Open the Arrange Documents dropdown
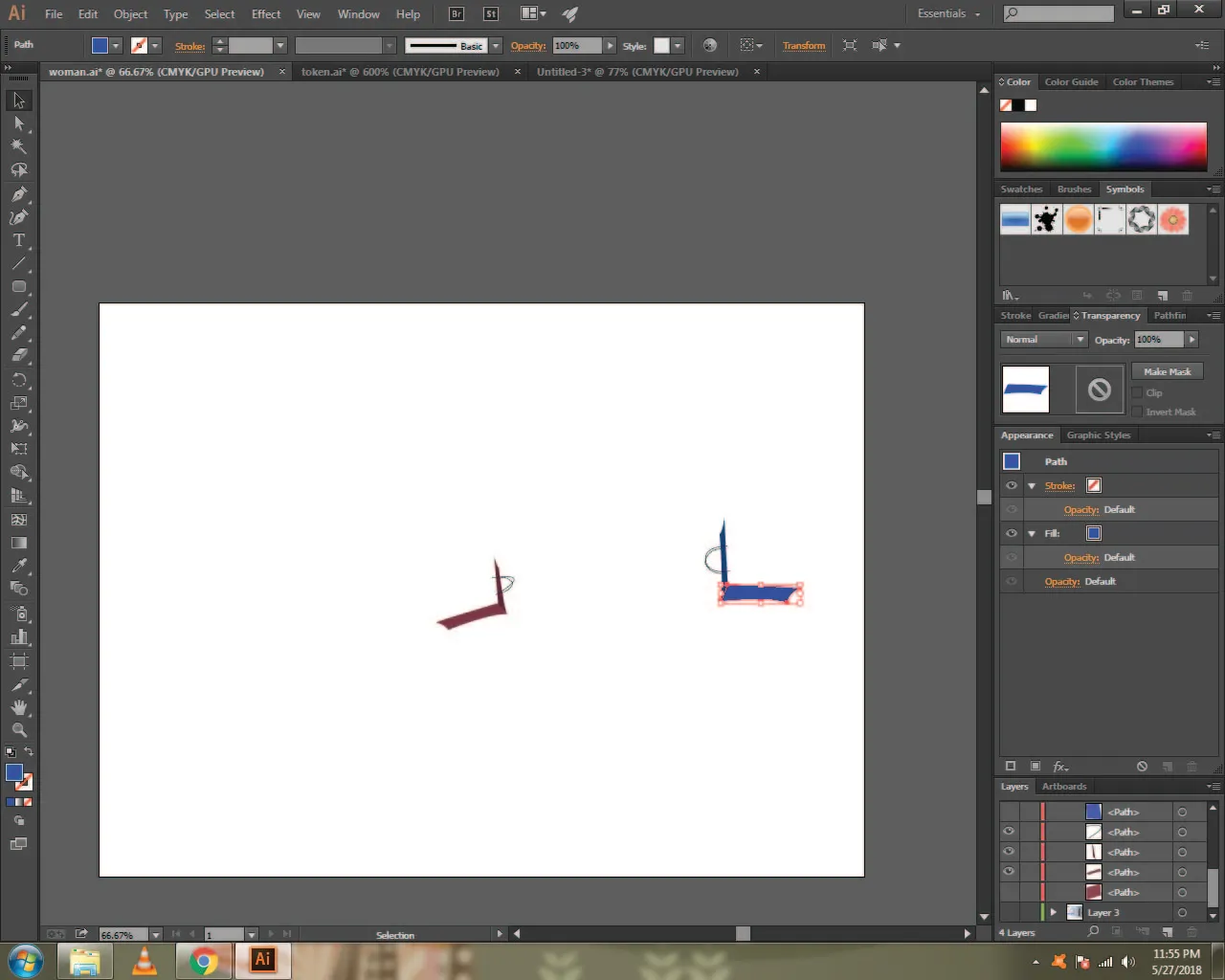The height and width of the screenshot is (980, 1225). 533,13
